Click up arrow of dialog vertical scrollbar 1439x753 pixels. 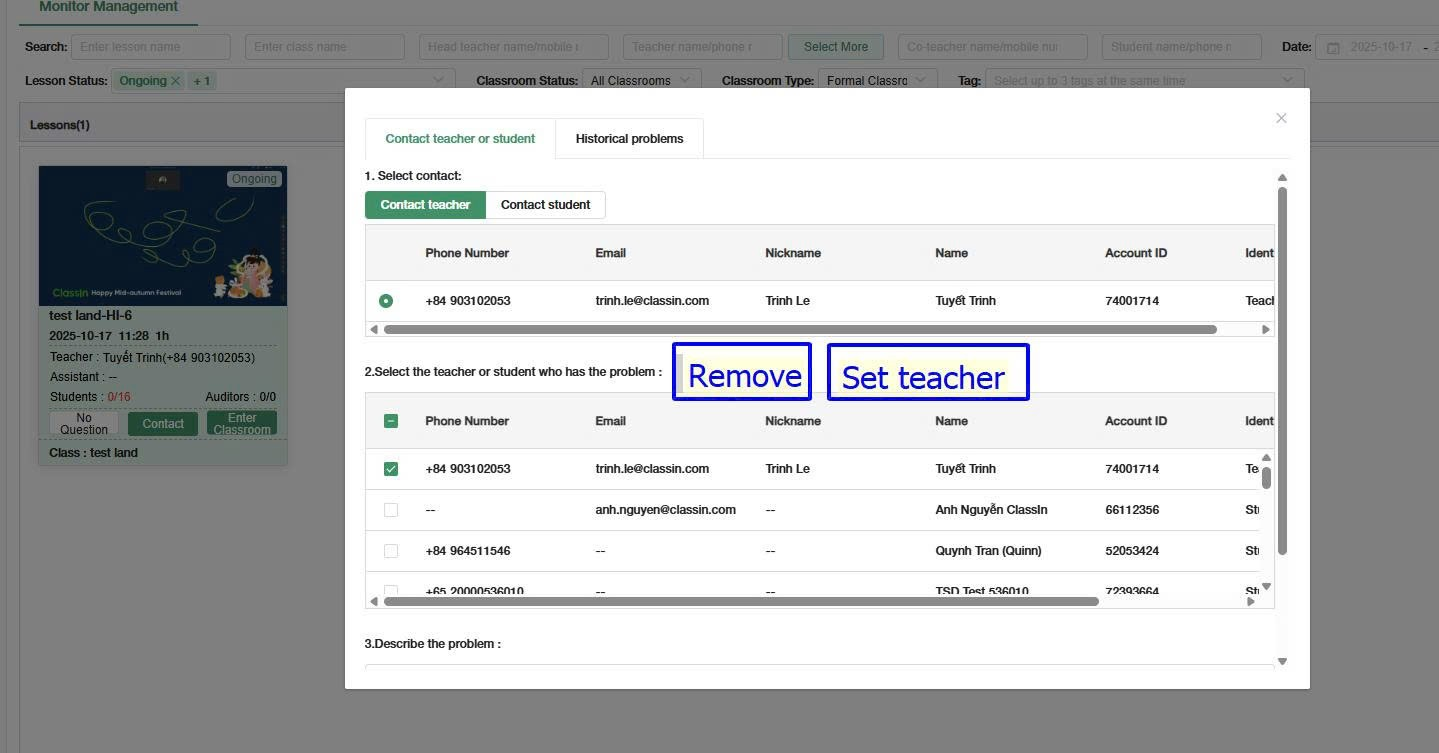(x=1282, y=178)
